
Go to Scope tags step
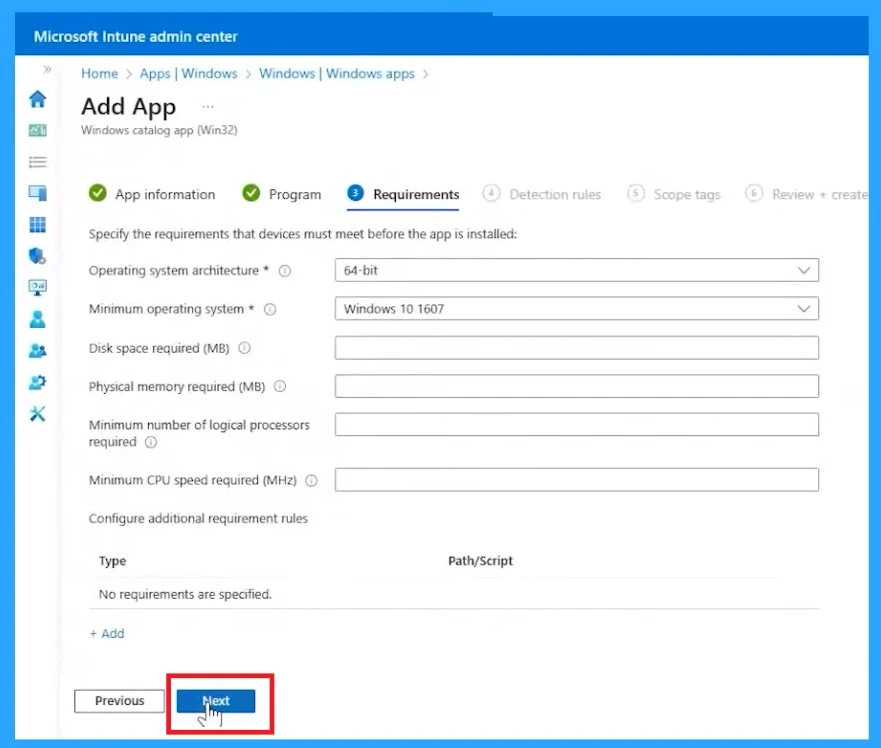(674, 194)
